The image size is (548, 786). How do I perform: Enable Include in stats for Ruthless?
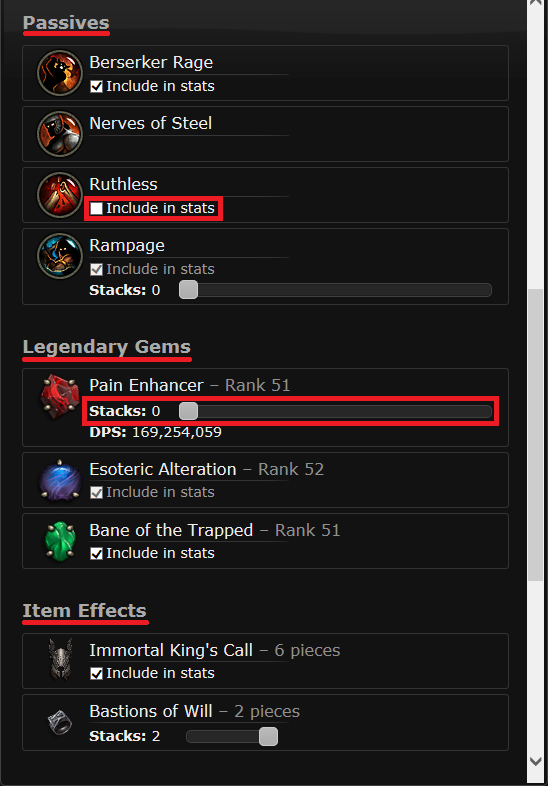pos(96,209)
